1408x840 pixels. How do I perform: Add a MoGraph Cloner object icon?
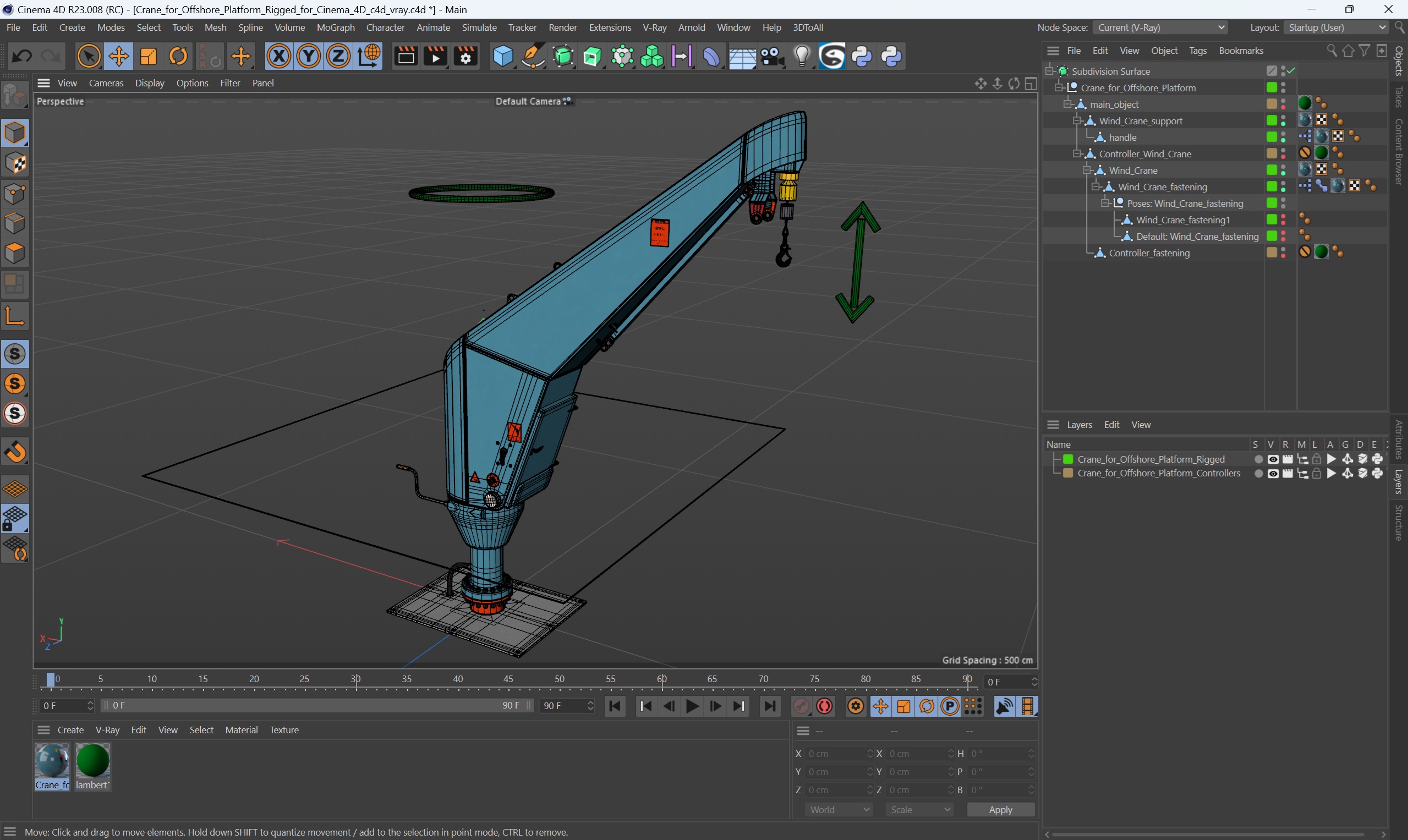[651, 56]
